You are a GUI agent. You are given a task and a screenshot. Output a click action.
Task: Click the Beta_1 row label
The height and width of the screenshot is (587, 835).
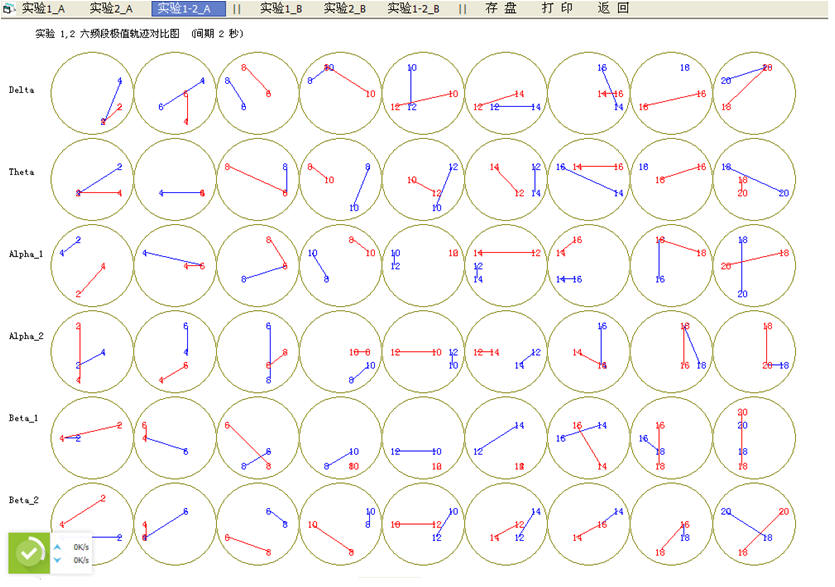pos(23,418)
